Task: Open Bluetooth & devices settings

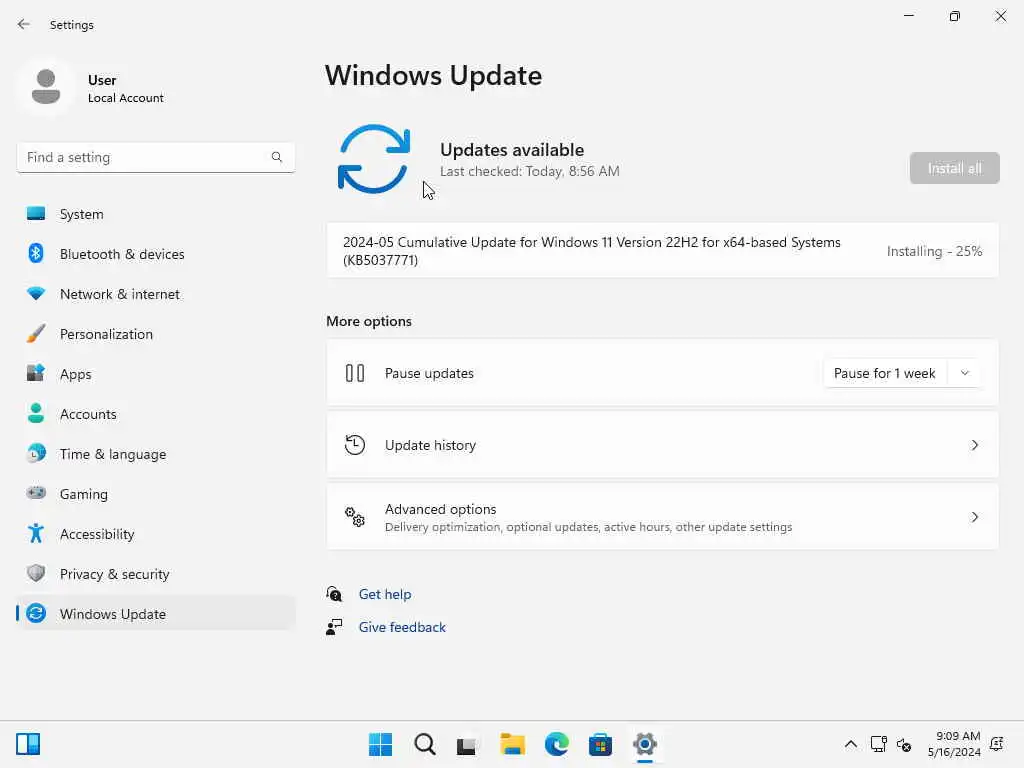Action: (155, 254)
